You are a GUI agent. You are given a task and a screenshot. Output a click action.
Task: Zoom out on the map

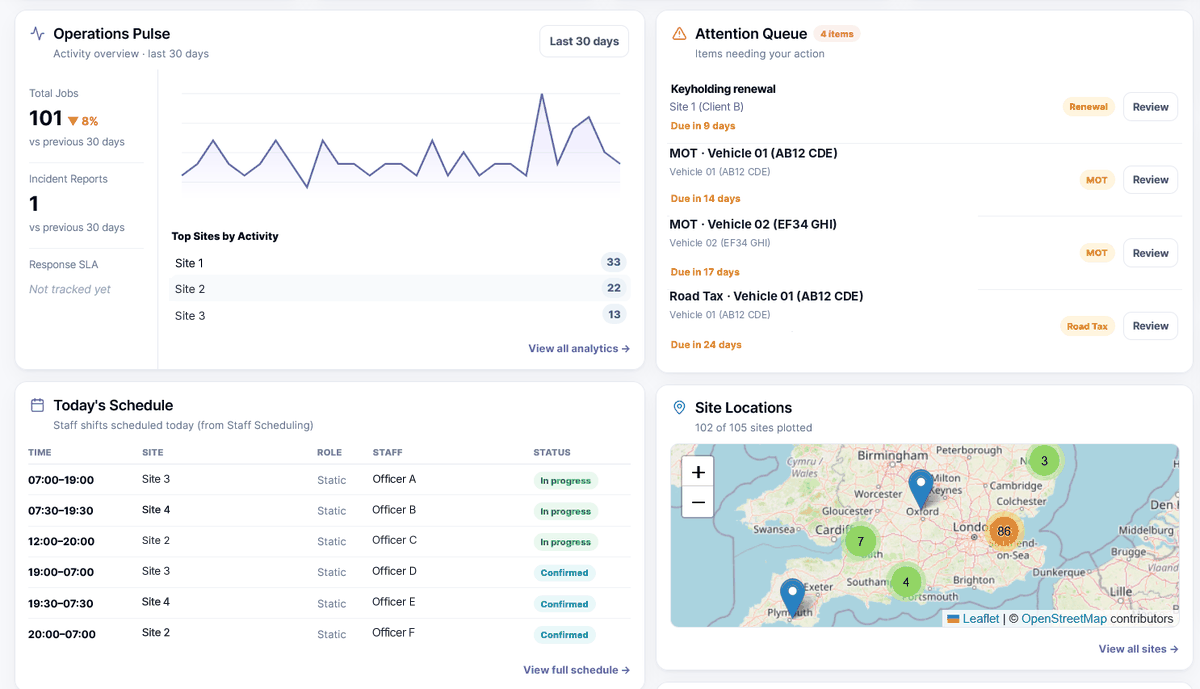click(698, 502)
